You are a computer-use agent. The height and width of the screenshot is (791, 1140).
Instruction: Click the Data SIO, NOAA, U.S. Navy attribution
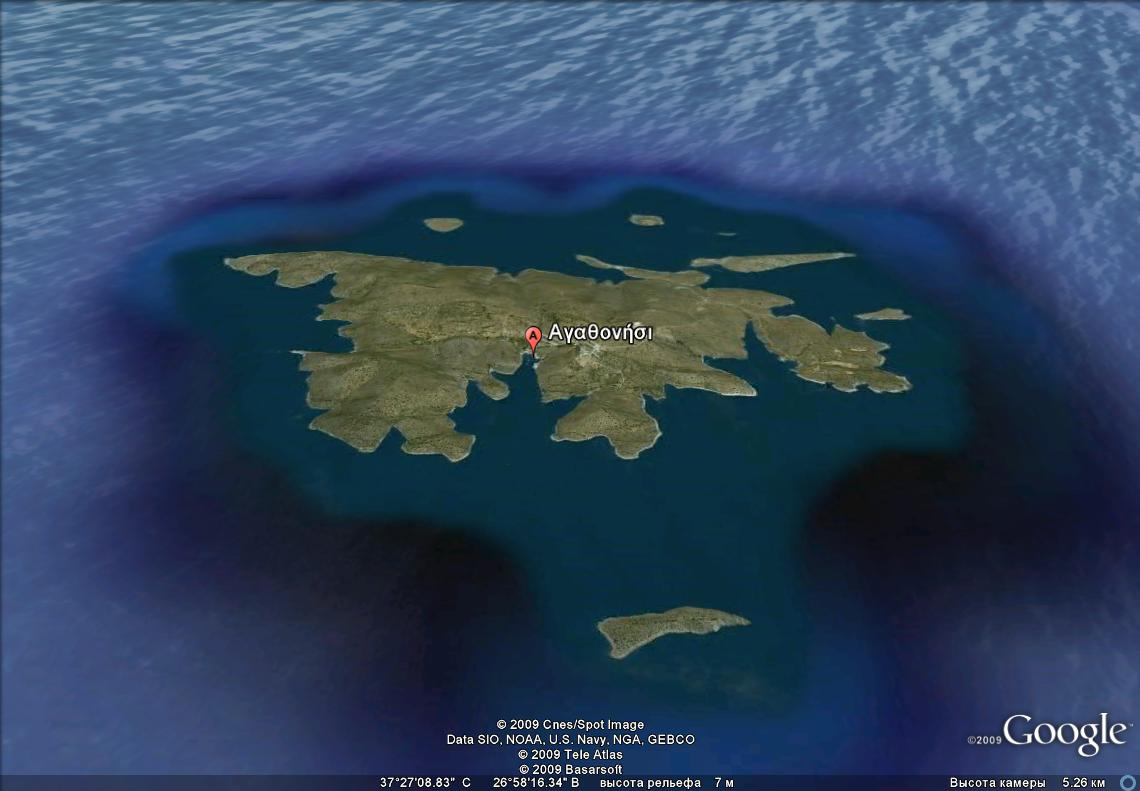coord(570,739)
